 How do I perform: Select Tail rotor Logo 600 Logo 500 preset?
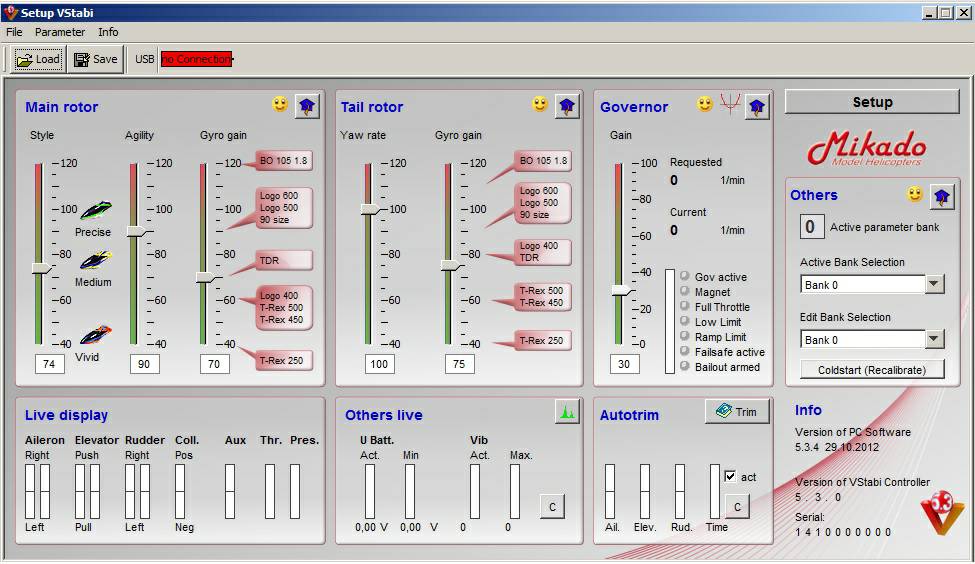543,203
